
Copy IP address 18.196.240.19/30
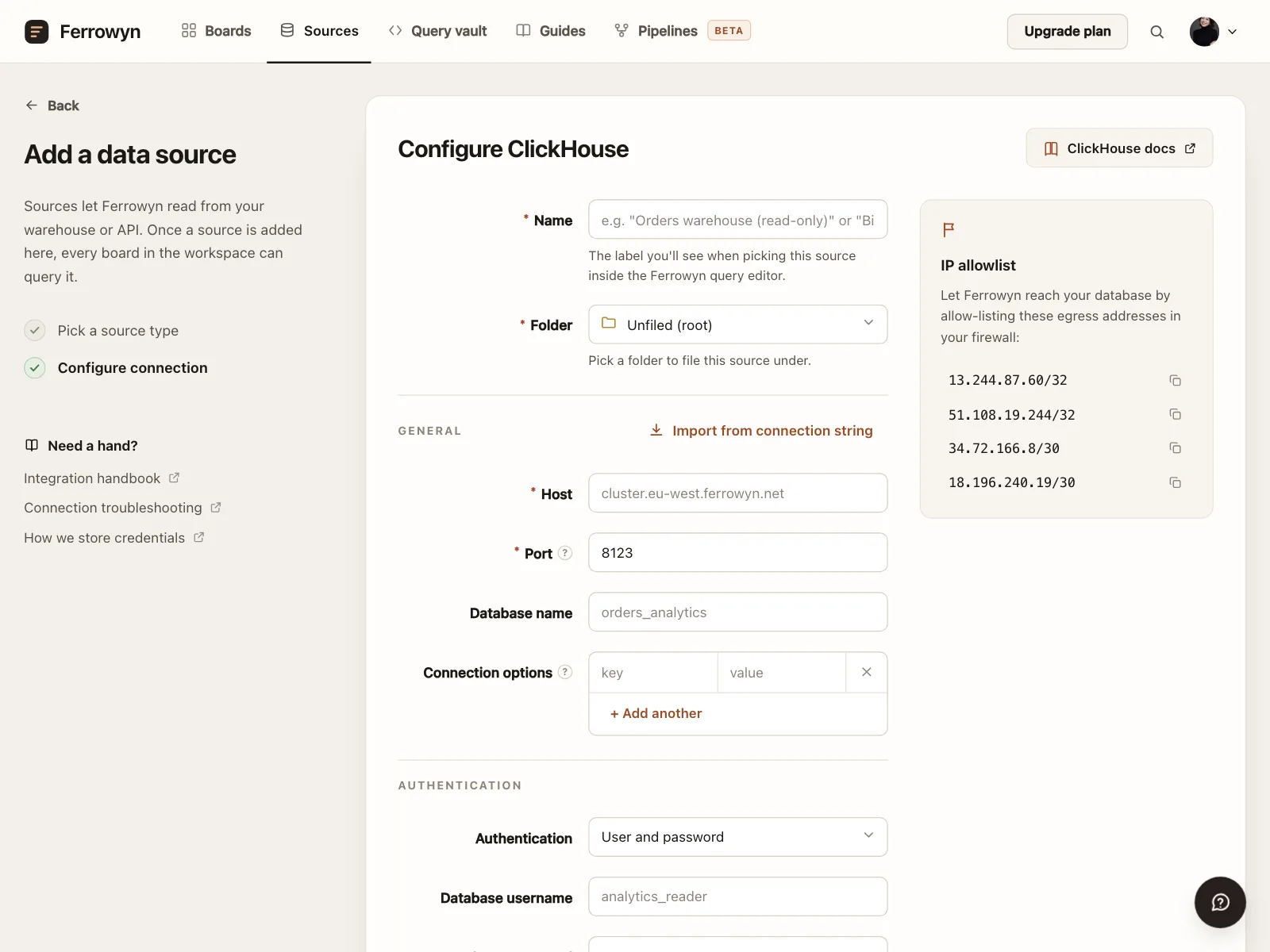[1176, 482]
